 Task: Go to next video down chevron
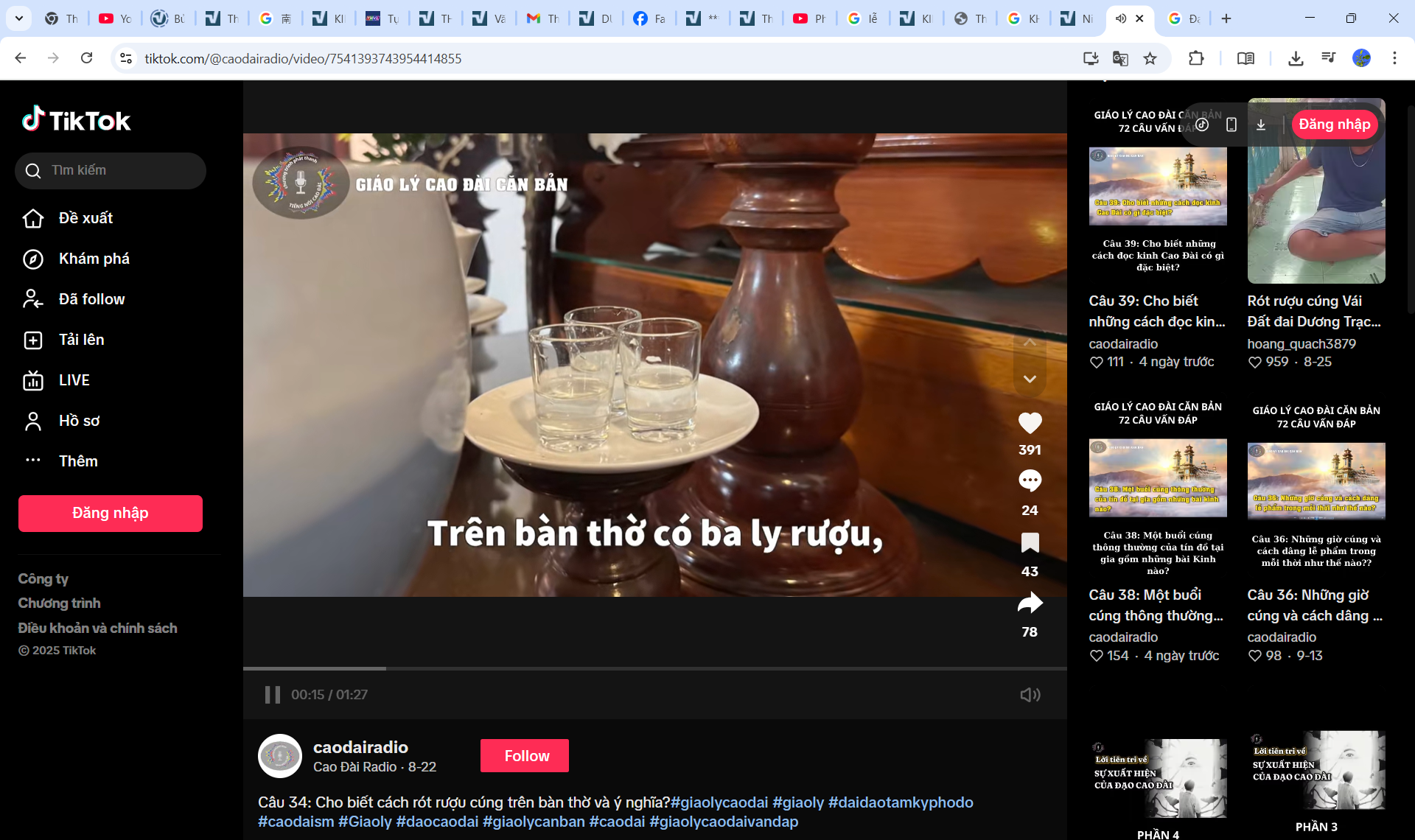pos(1030,379)
